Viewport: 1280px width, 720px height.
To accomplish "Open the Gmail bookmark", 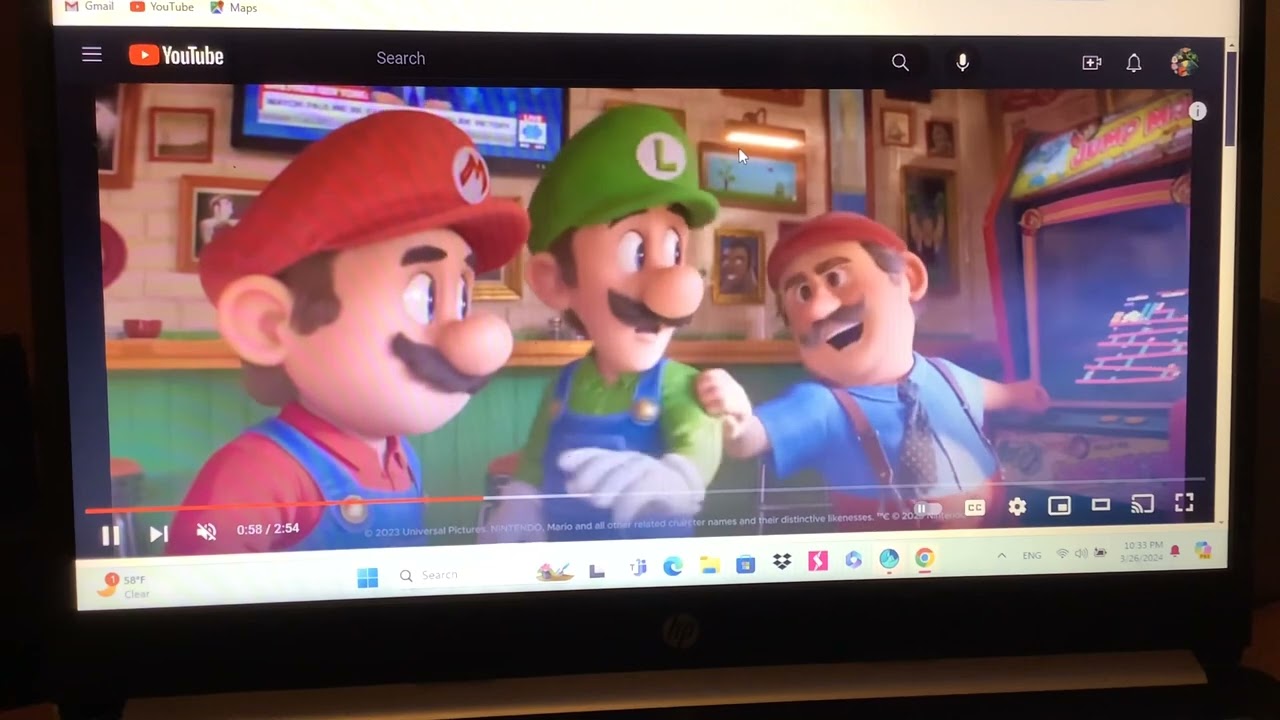I will [90, 6].
